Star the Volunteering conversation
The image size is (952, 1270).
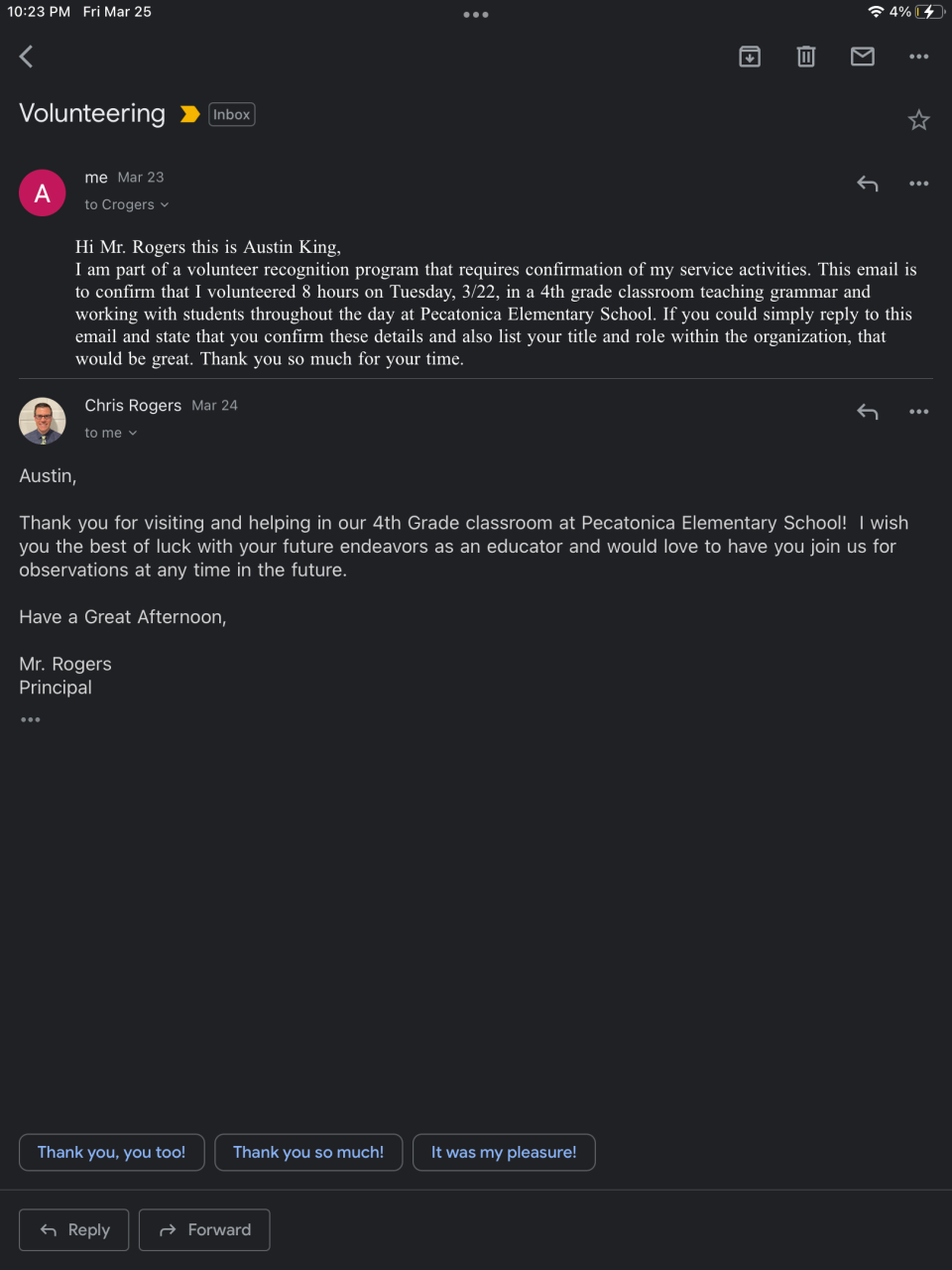[919, 120]
